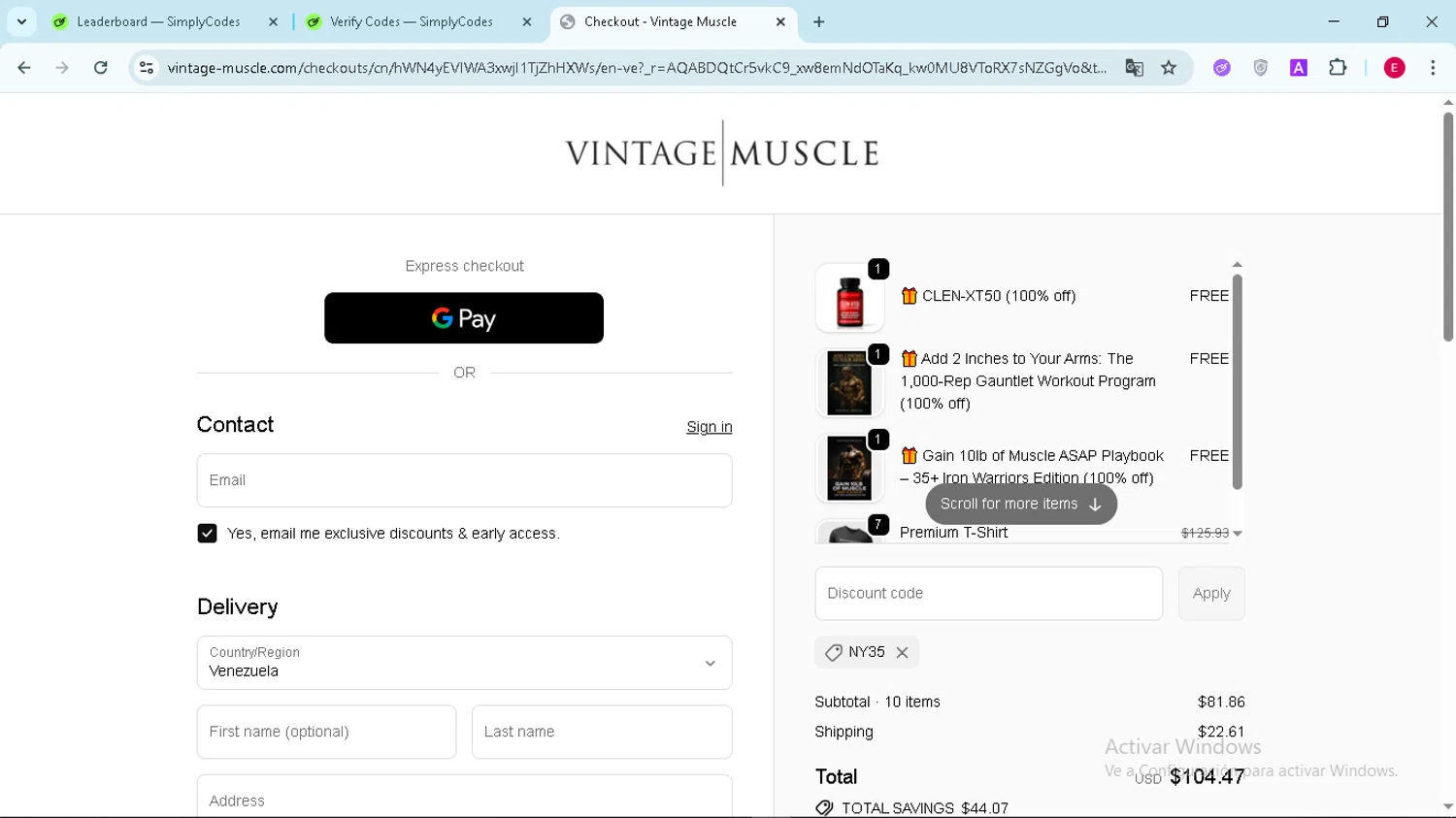The image size is (1456, 818).
Task: Click the Vintage Muscle logo
Action: click(722, 153)
